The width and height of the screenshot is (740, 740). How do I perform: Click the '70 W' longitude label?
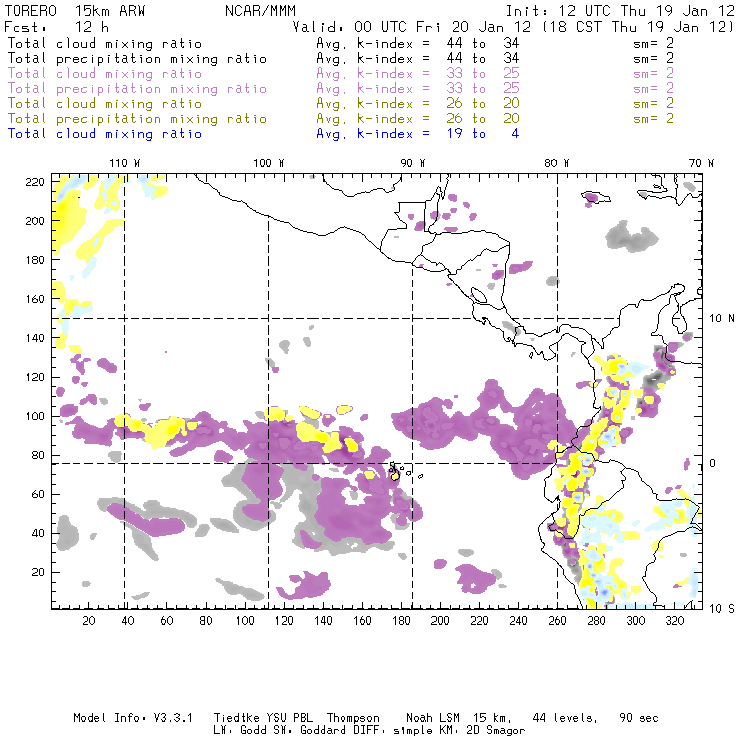(x=701, y=163)
